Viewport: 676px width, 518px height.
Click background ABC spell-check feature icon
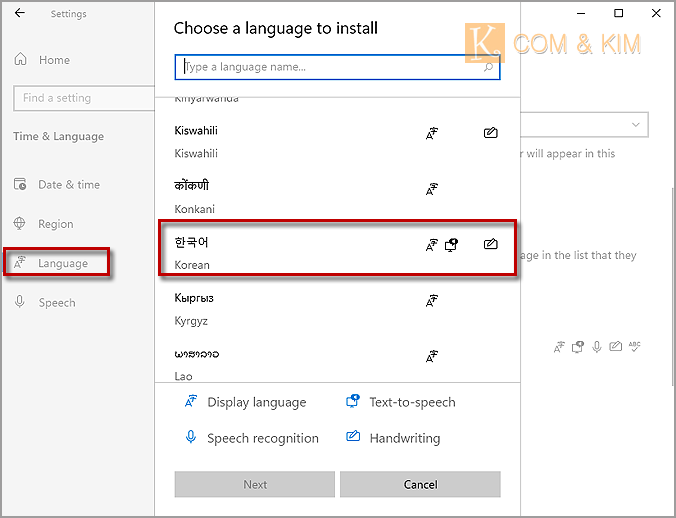pos(635,346)
